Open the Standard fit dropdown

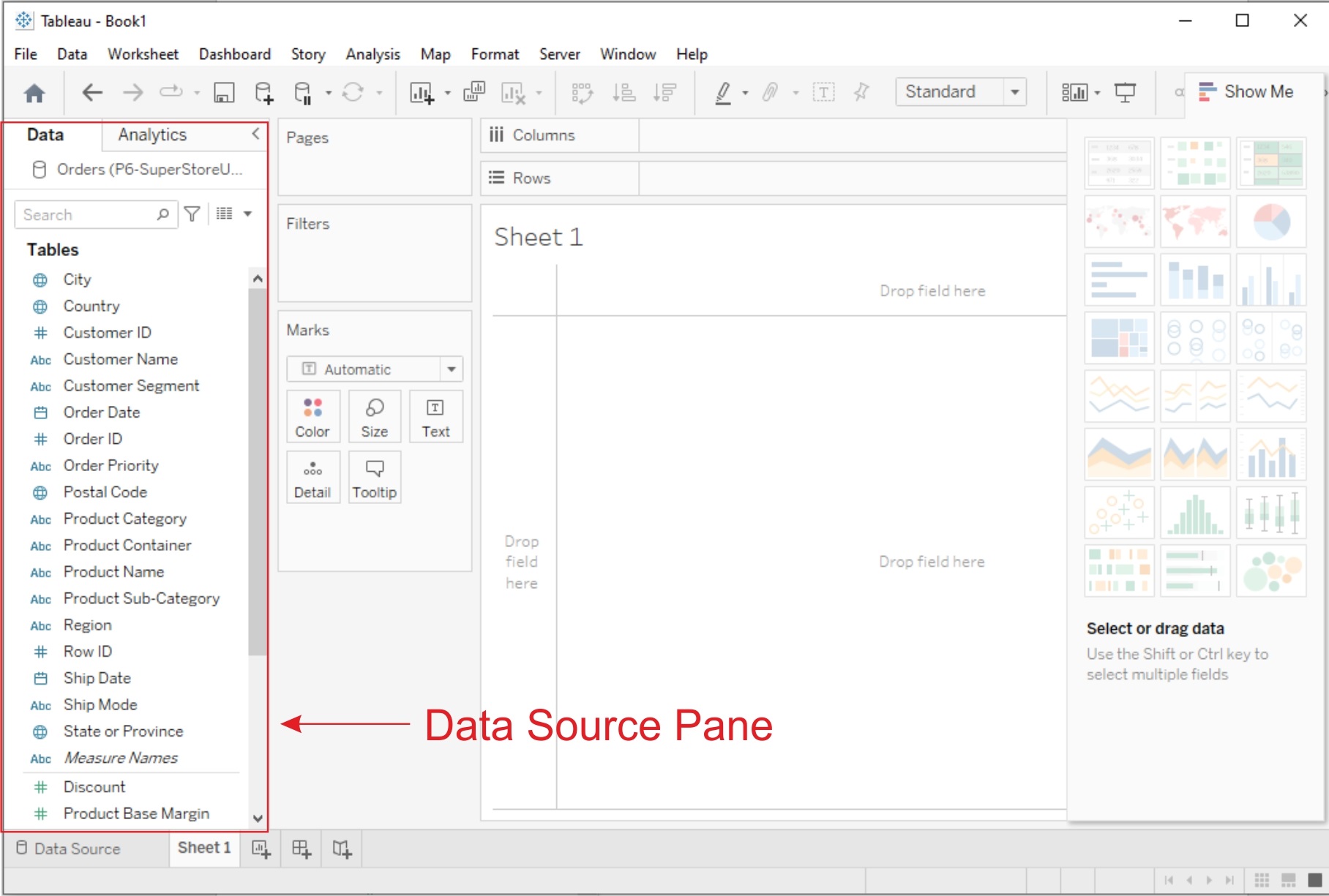tap(961, 92)
